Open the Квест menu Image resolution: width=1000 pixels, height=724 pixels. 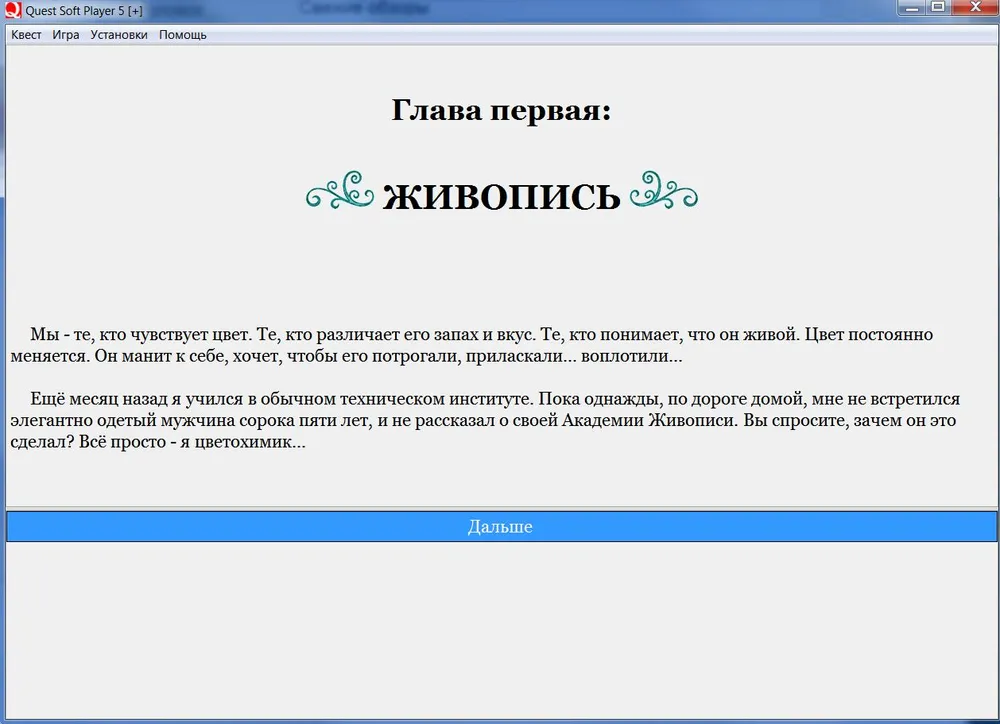pyautogui.click(x=26, y=35)
